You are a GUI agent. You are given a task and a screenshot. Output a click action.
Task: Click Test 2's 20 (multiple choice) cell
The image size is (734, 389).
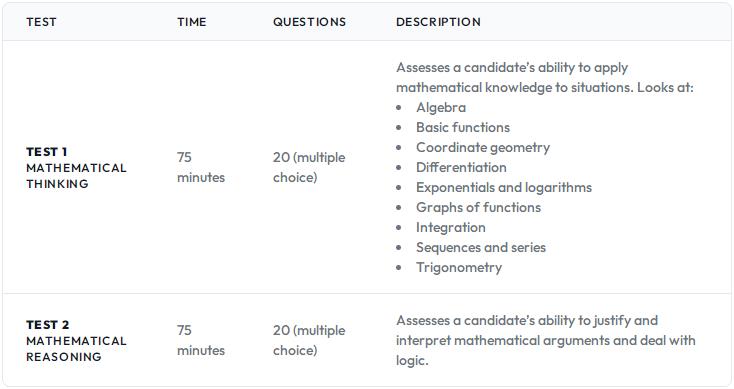tap(309, 340)
